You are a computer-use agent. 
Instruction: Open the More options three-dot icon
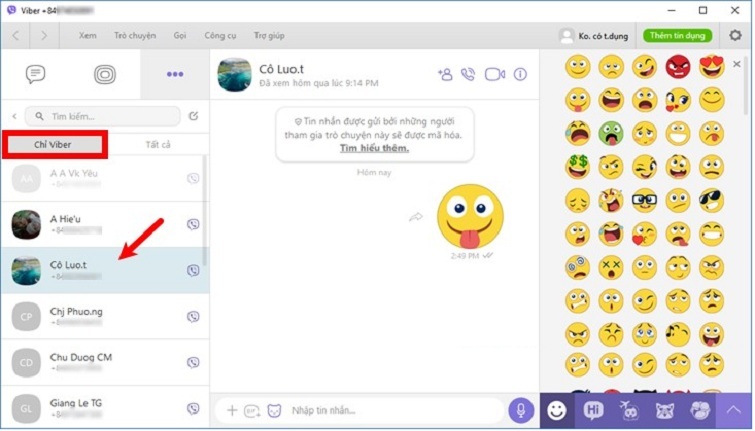coord(175,74)
